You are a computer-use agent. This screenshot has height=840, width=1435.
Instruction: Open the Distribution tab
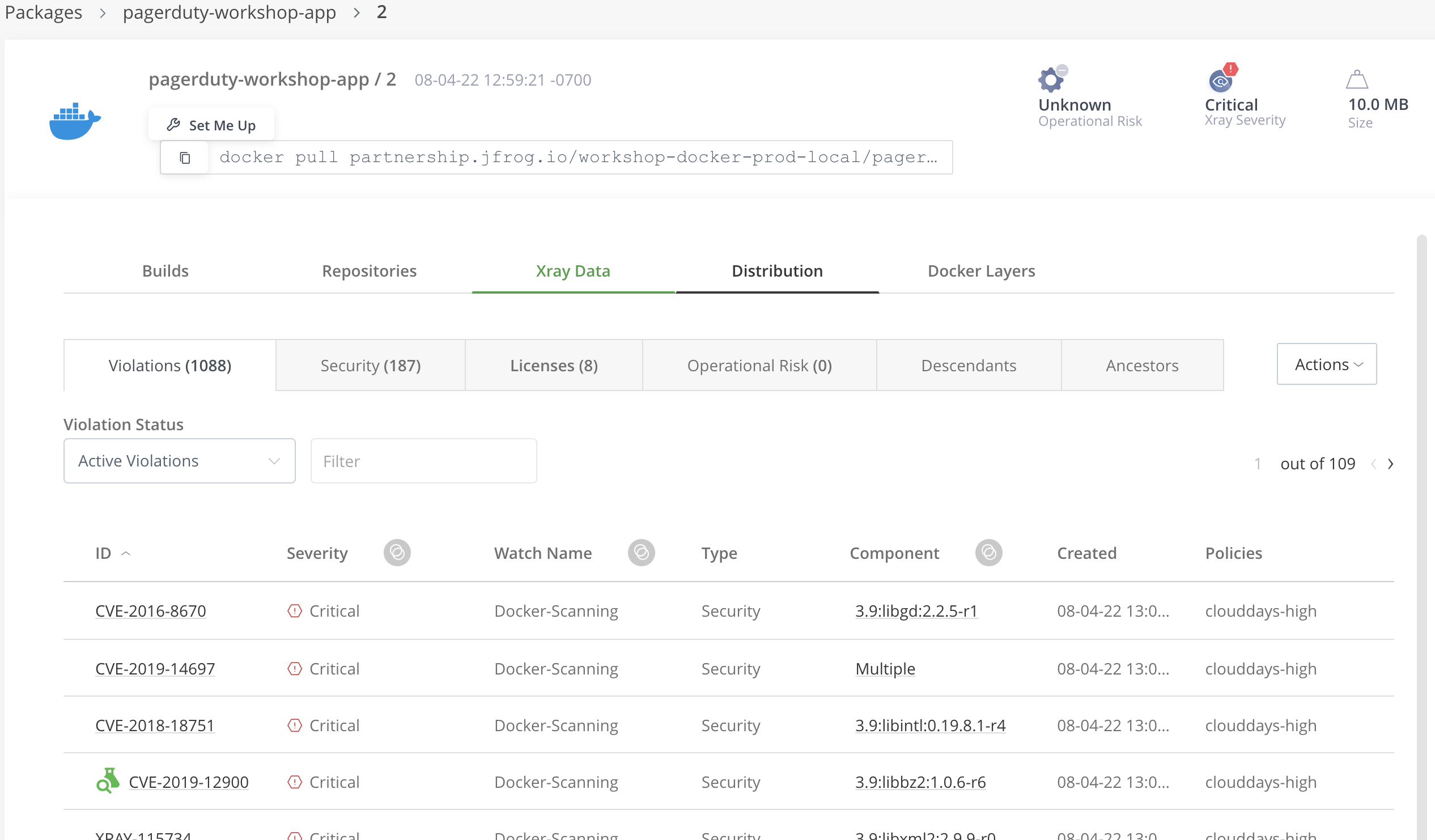[776, 270]
